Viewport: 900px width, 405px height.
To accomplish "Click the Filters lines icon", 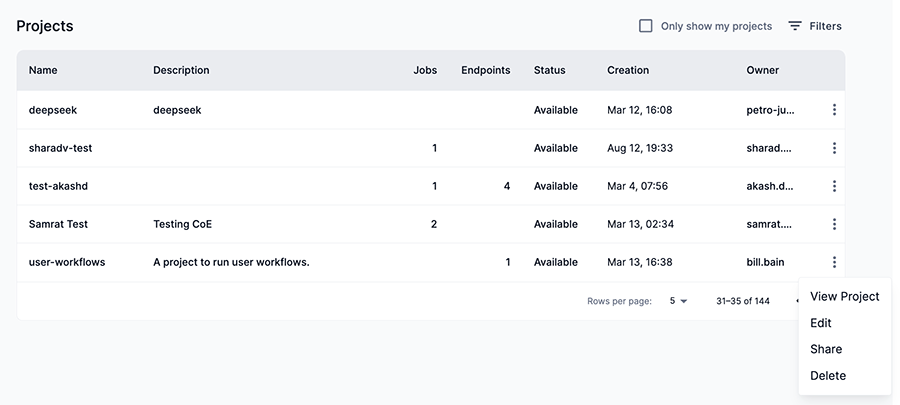I will [795, 26].
